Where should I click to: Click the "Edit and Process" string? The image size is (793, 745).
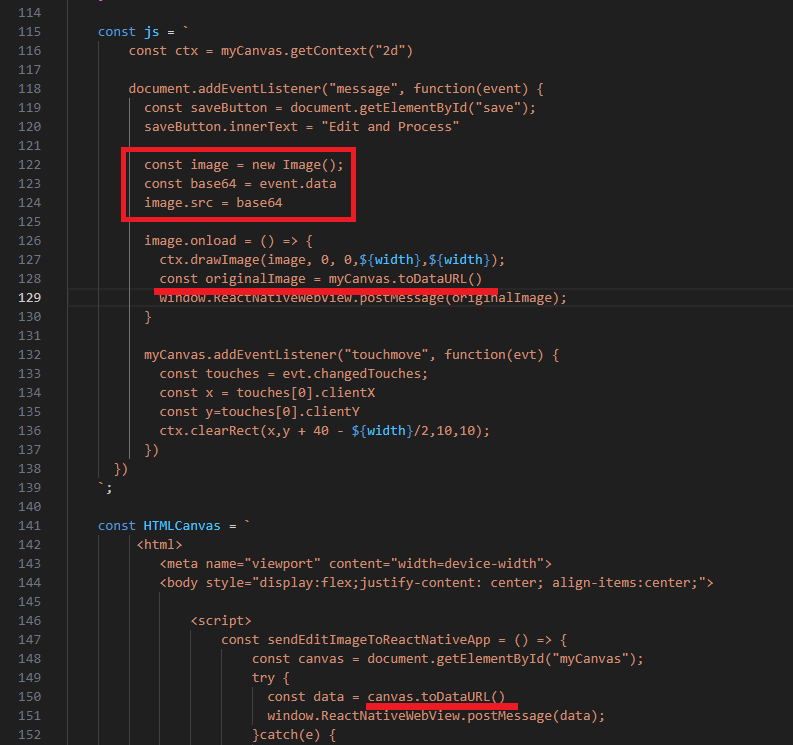(390, 127)
